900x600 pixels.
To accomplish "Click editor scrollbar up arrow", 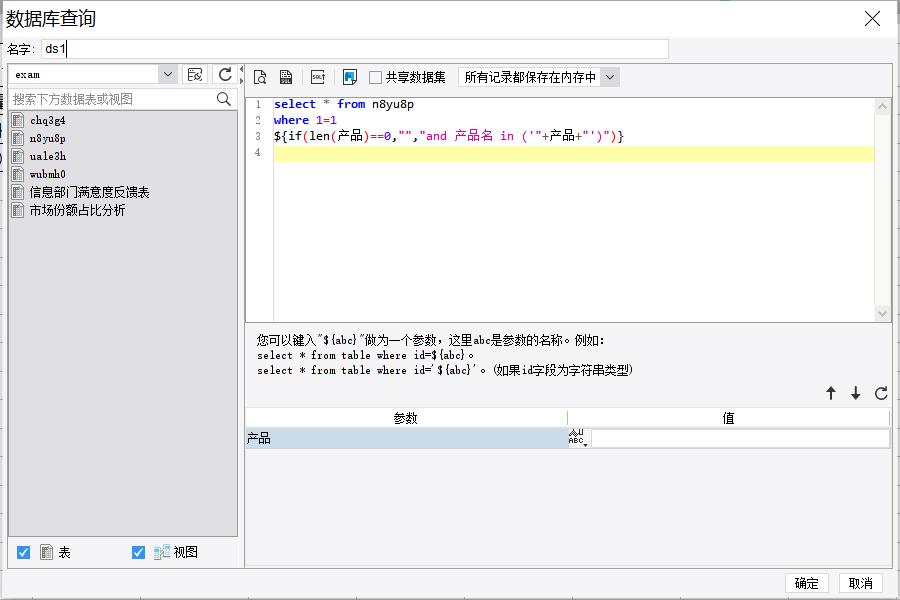I will click(x=882, y=106).
